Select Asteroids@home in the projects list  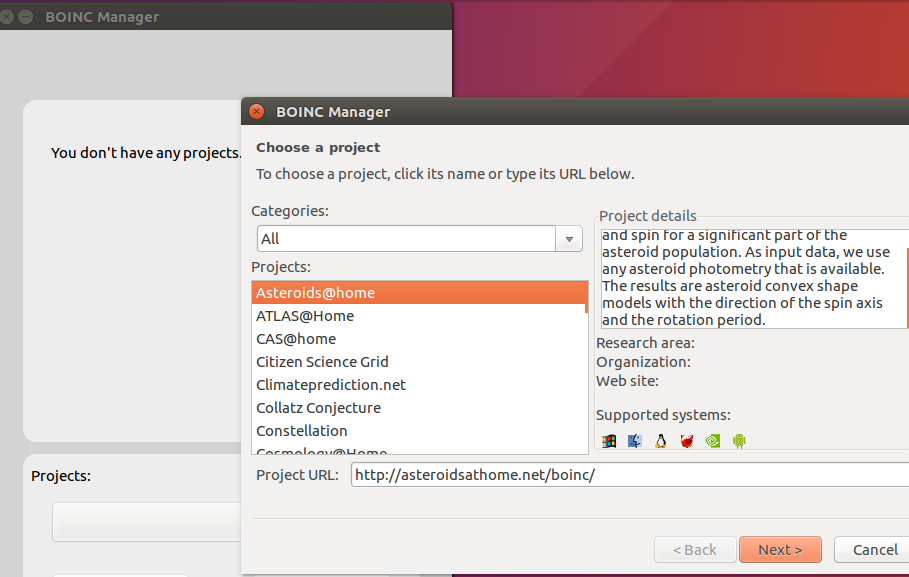pyautogui.click(x=419, y=293)
